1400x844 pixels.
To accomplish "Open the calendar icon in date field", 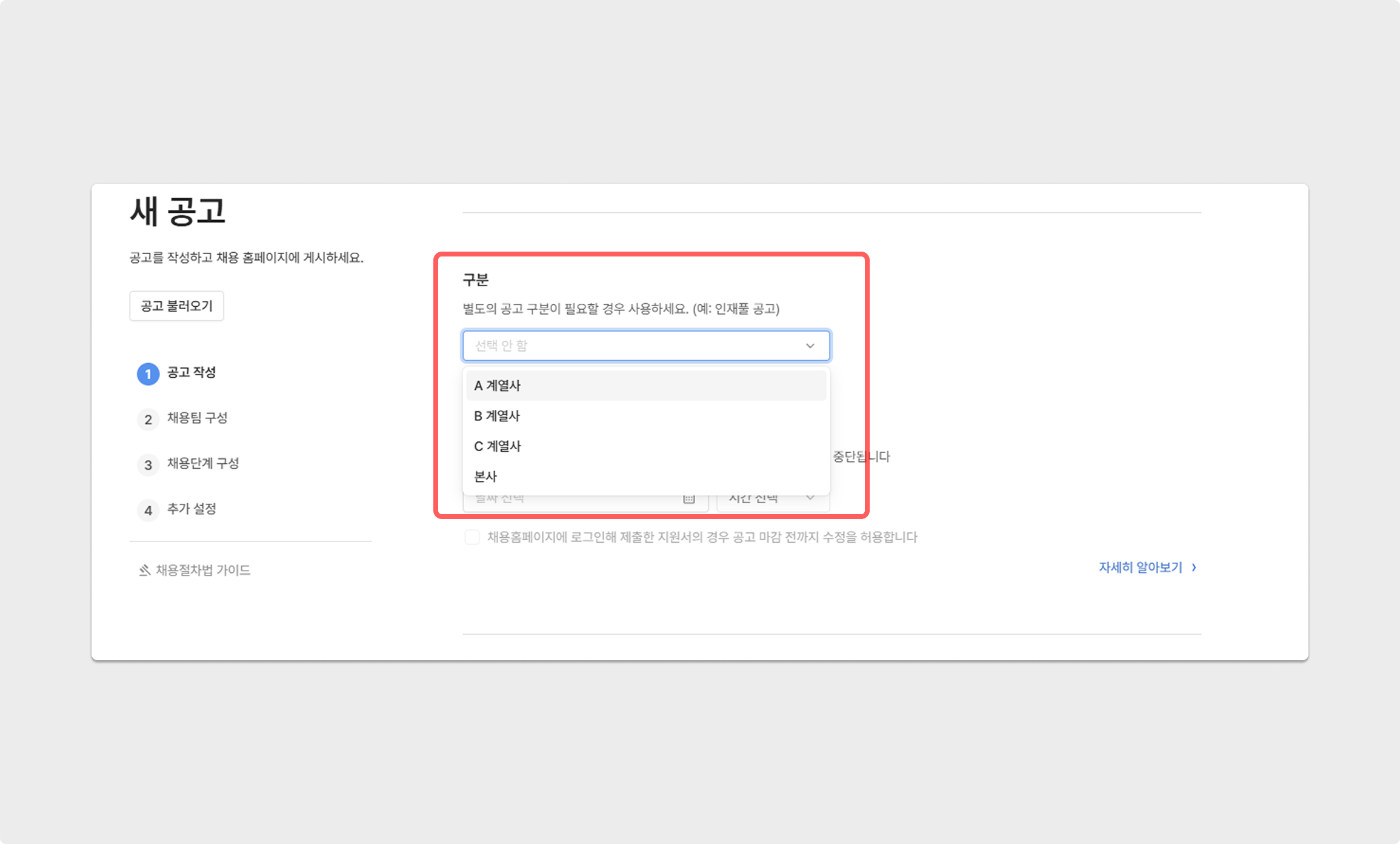I will tap(689, 499).
